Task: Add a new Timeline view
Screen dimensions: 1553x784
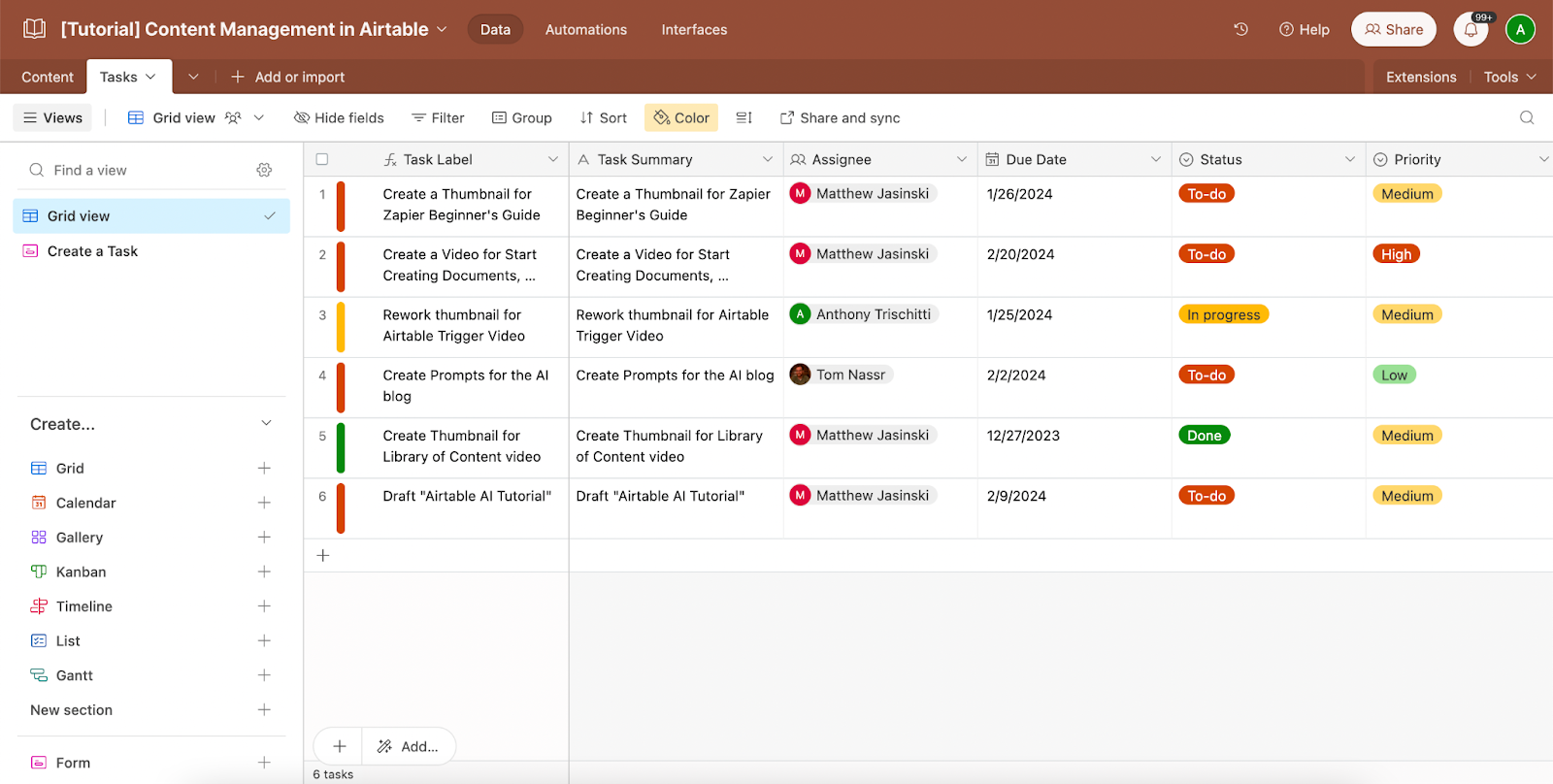Action: pos(264,606)
